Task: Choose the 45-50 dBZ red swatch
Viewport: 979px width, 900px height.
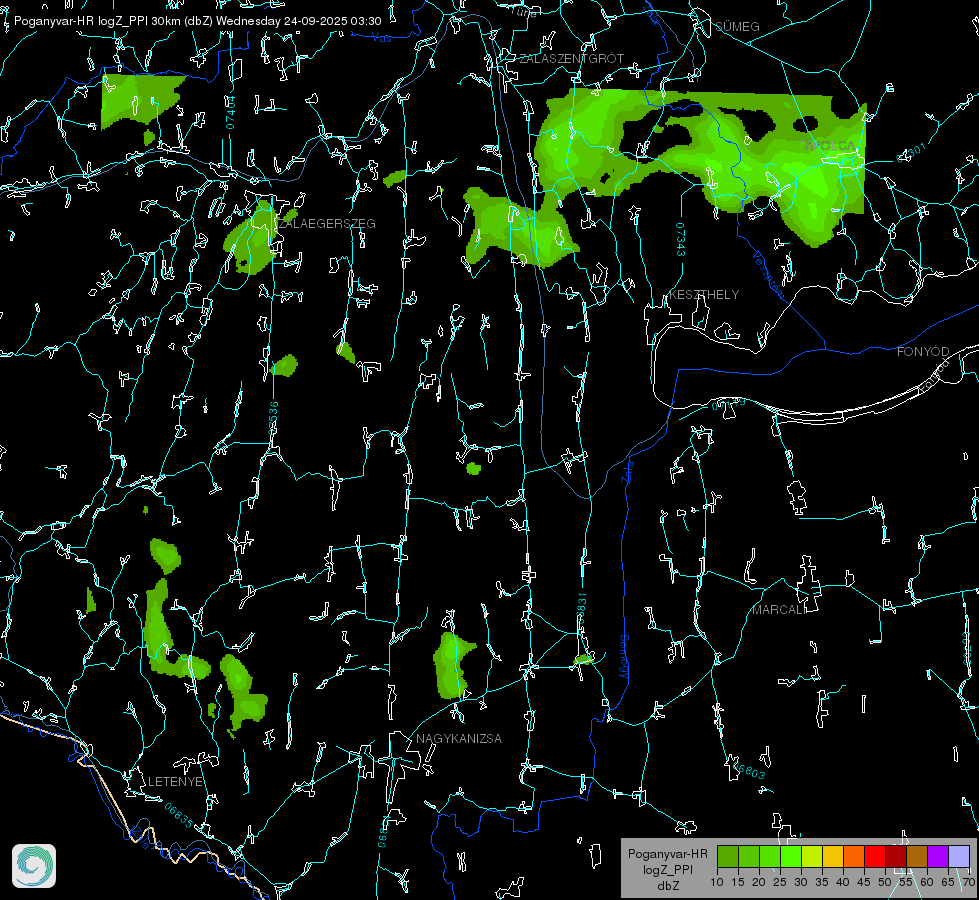Action: coord(875,856)
